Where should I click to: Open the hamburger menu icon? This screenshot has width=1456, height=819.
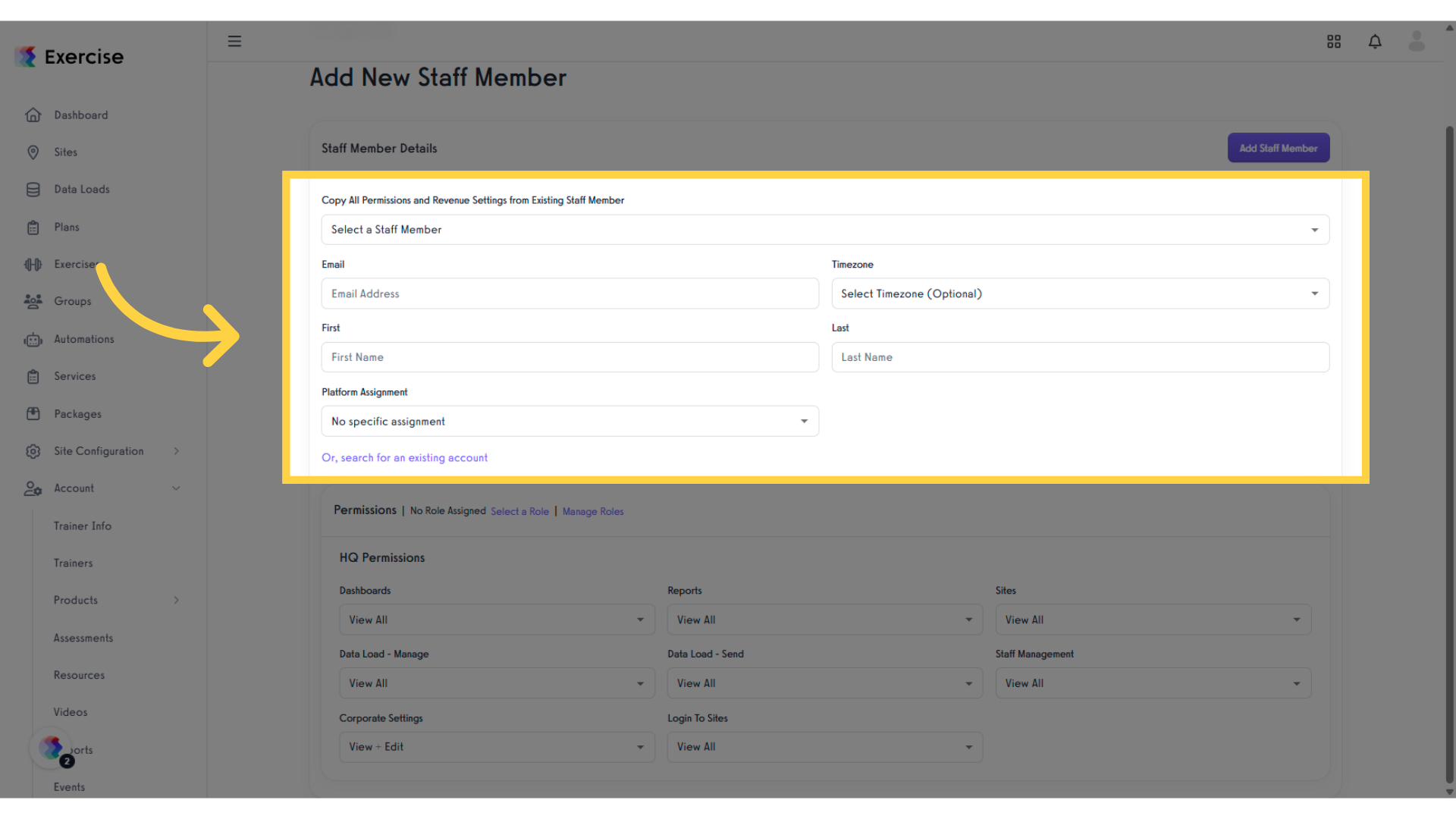pos(234,41)
